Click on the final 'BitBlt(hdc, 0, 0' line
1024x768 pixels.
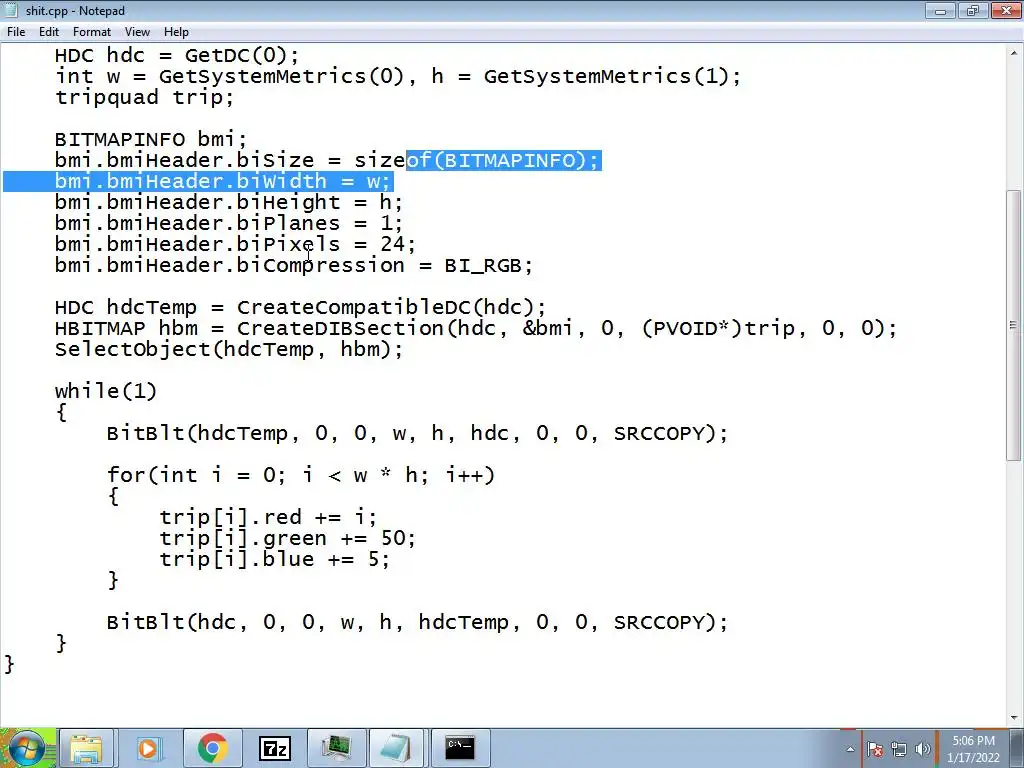click(417, 622)
